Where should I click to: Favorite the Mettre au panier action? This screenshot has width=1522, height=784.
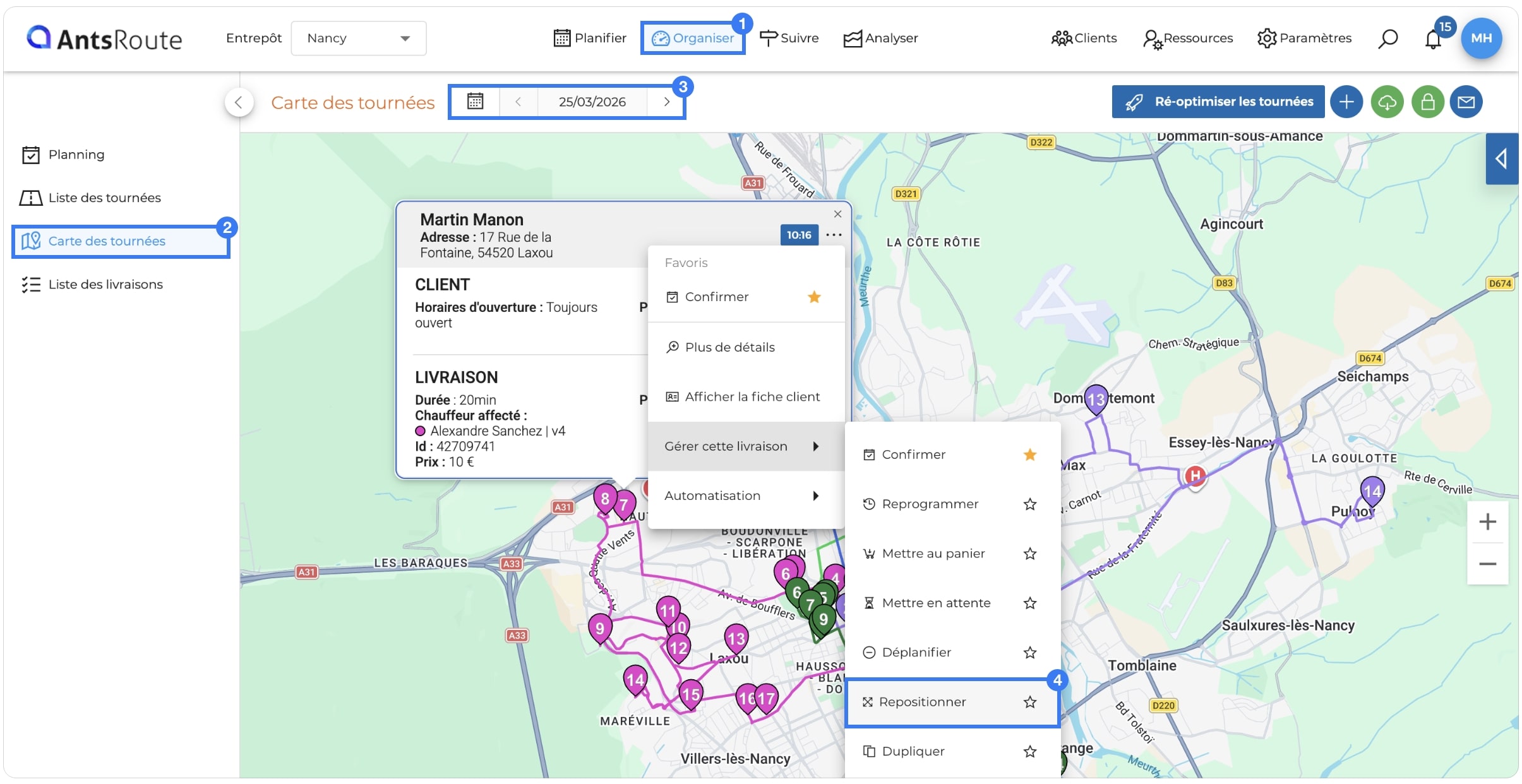(1029, 554)
